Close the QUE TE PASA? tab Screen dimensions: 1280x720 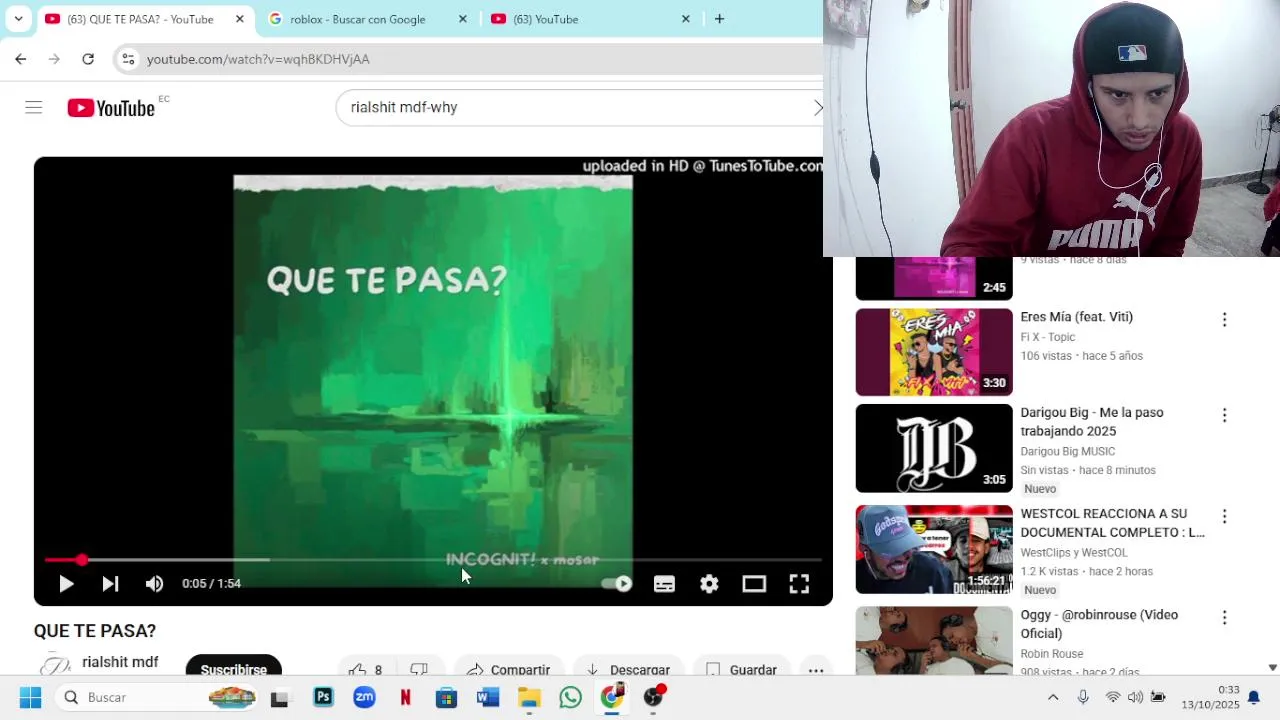tap(240, 19)
